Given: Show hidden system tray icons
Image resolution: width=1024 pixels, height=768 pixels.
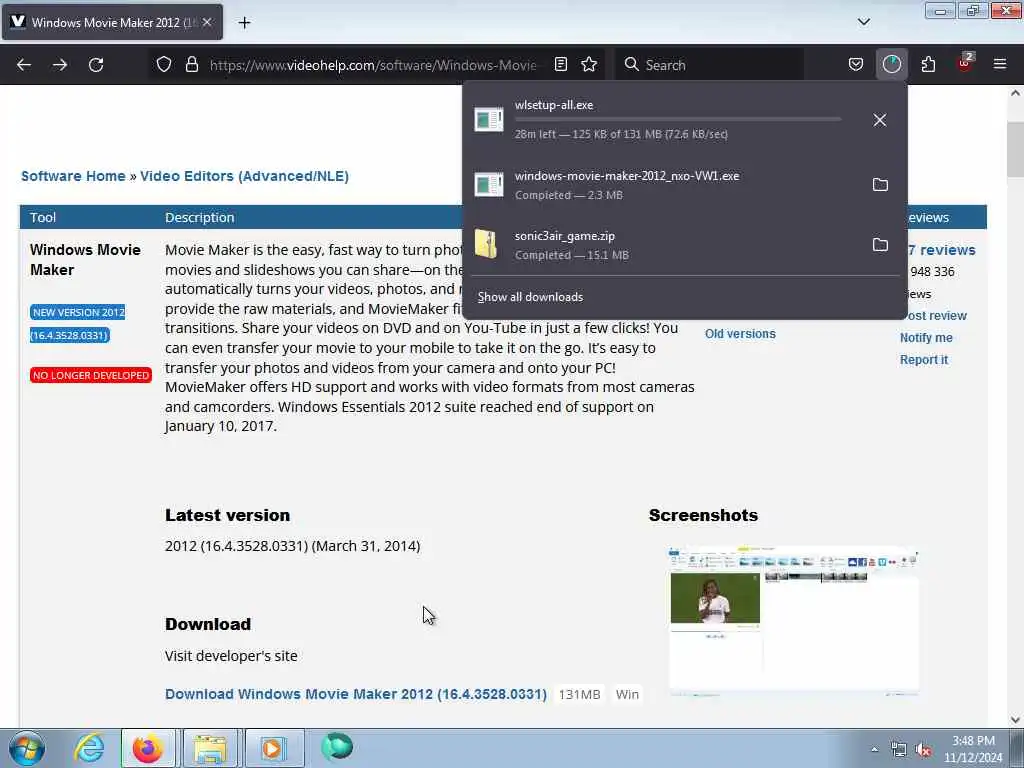Looking at the screenshot, I should click(x=874, y=750).
